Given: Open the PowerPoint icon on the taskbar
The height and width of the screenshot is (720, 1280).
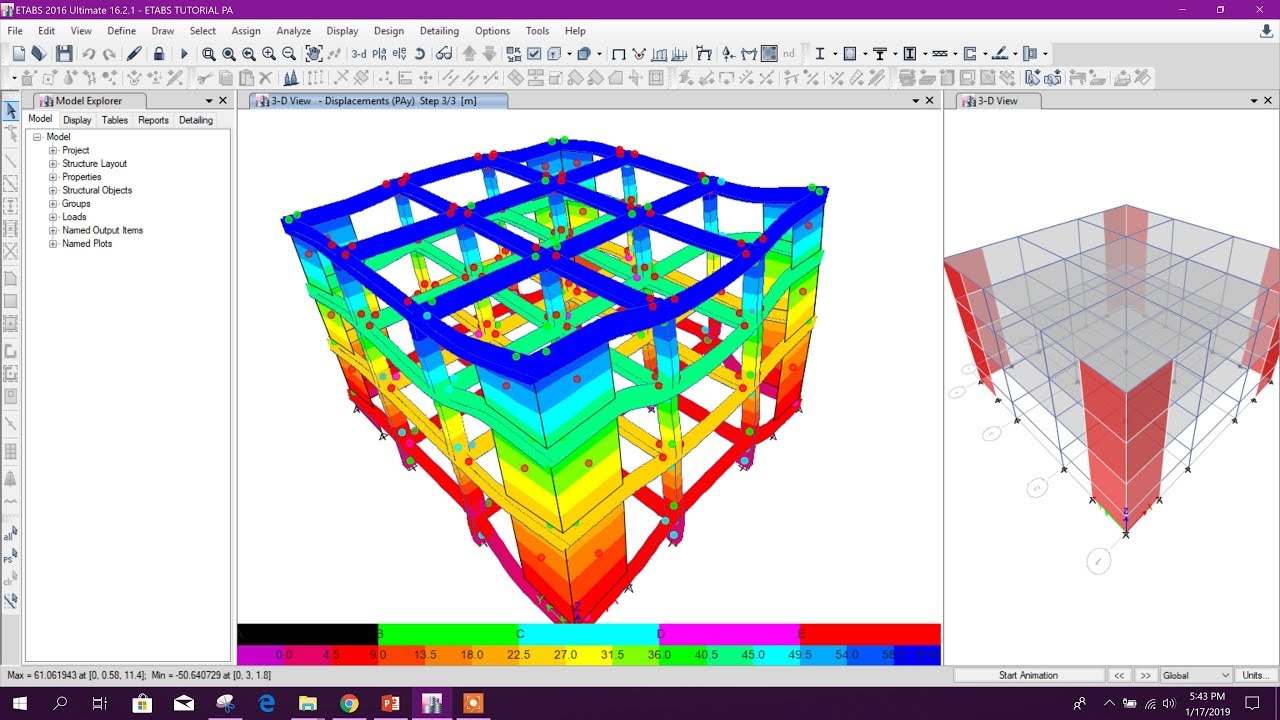Looking at the screenshot, I should (390, 705).
